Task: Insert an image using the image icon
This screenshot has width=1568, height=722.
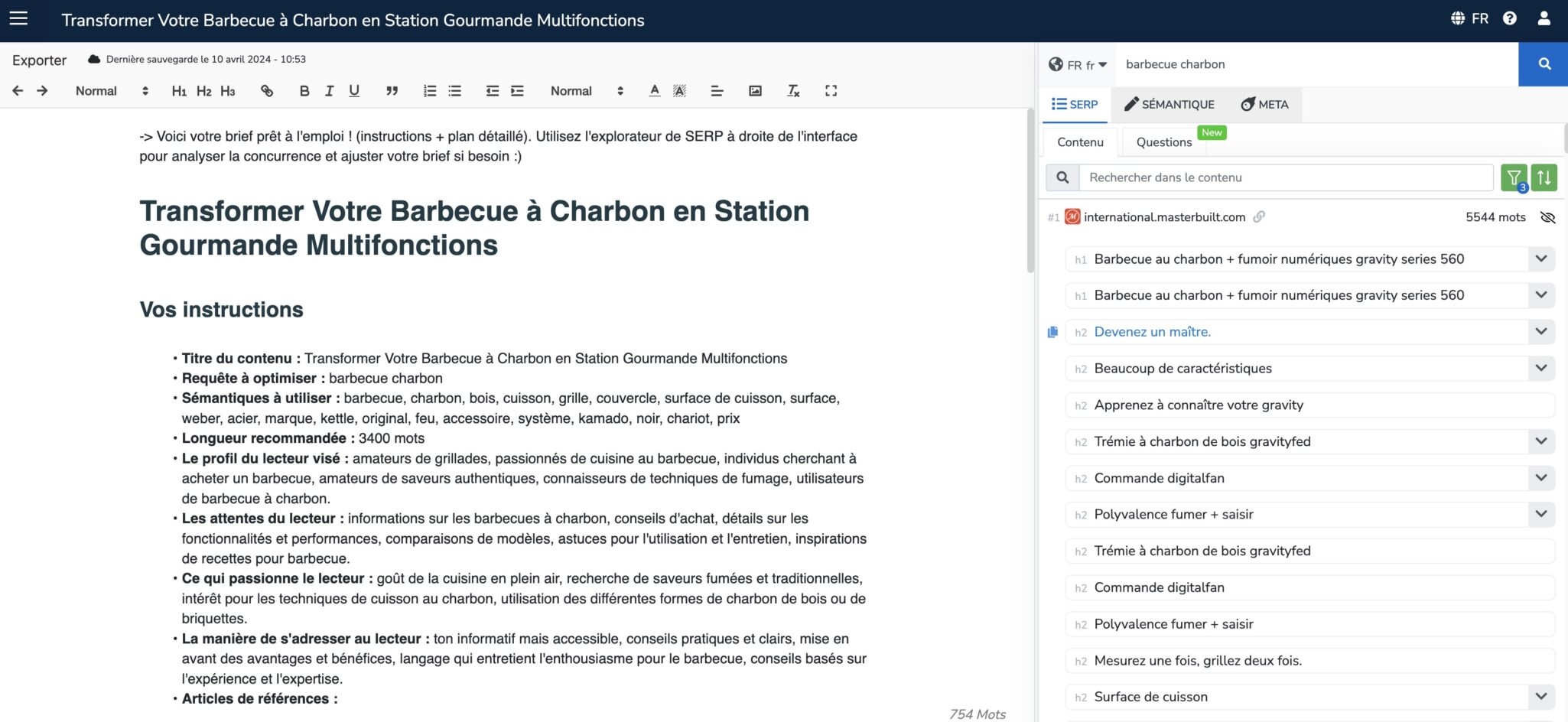Action: point(755,91)
